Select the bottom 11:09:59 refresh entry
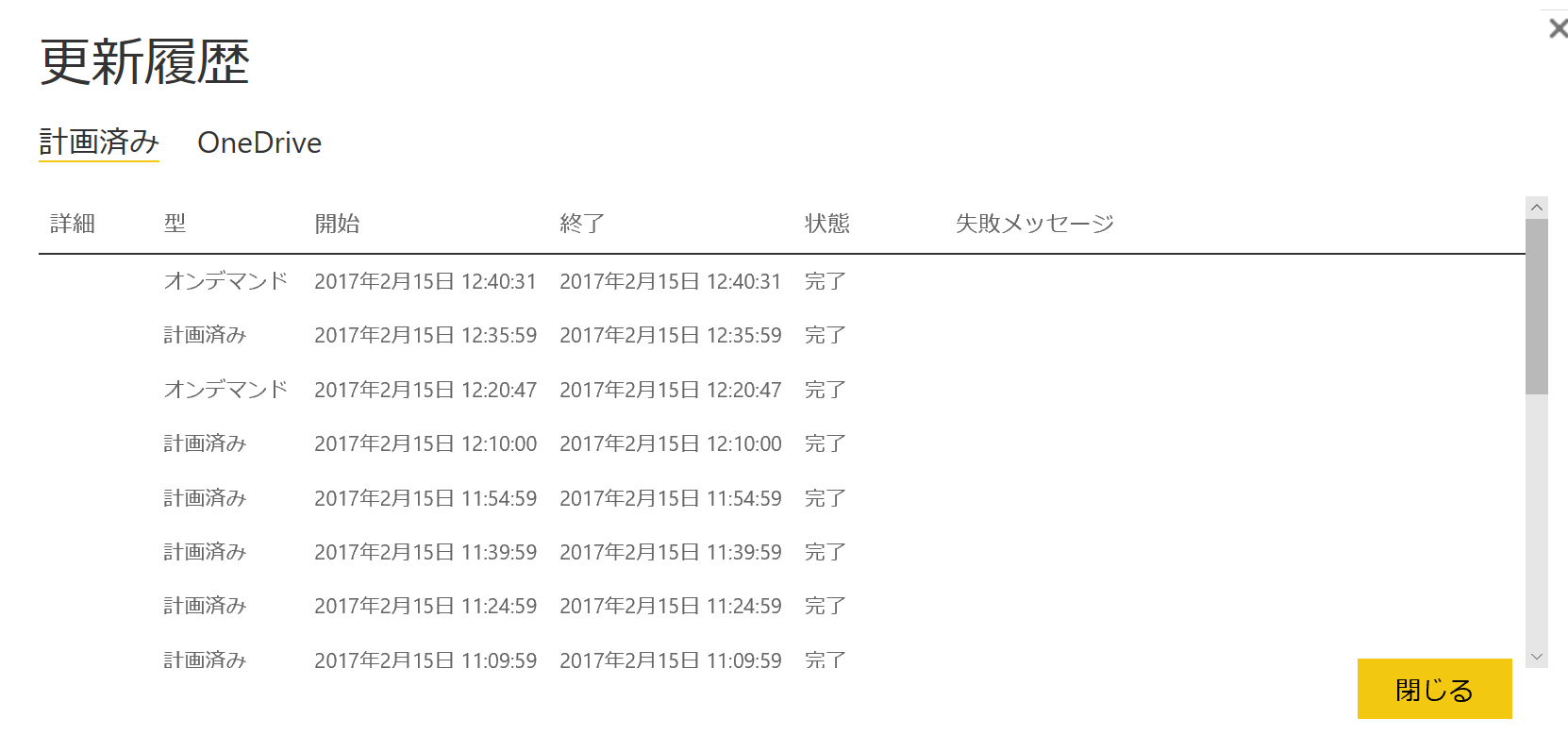Screen dimensions: 1568x735 tap(472, 660)
